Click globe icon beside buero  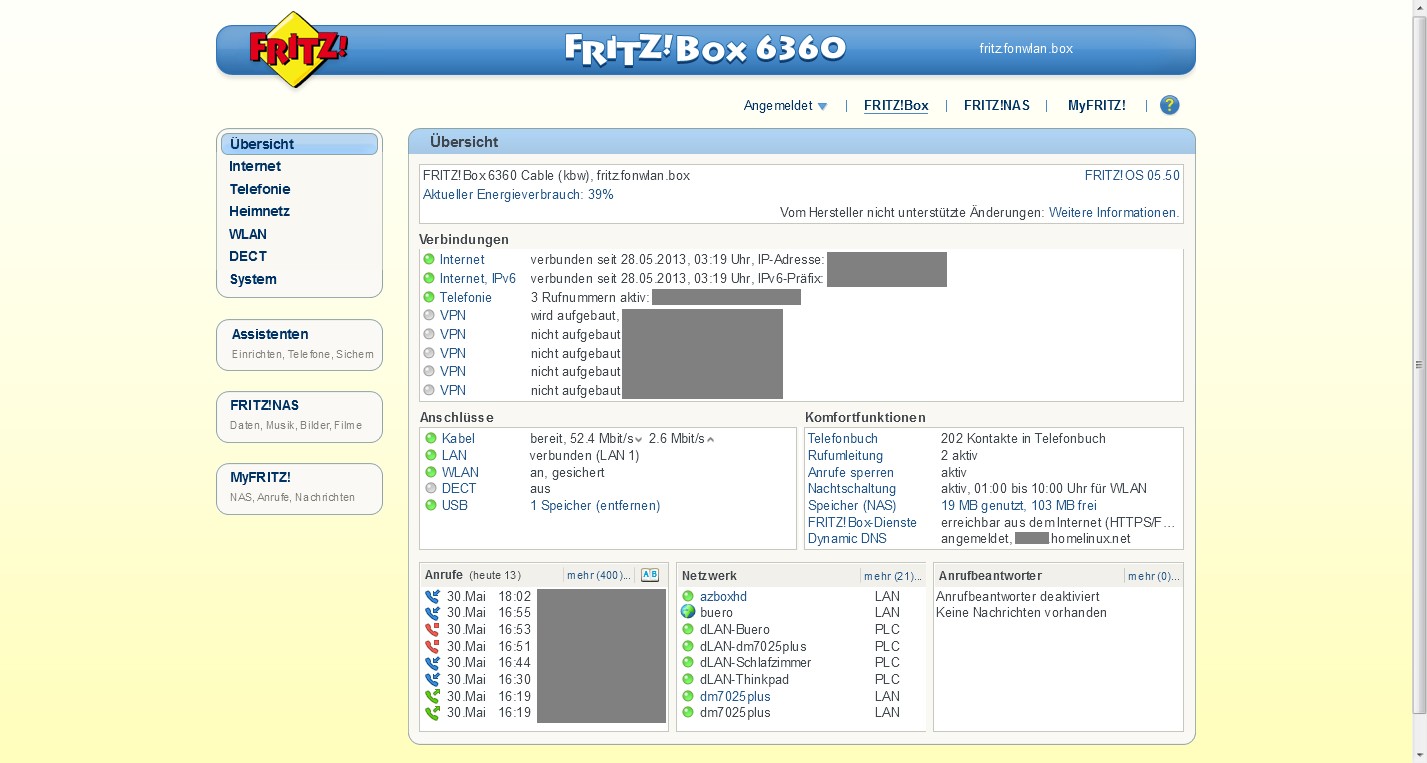point(688,612)
